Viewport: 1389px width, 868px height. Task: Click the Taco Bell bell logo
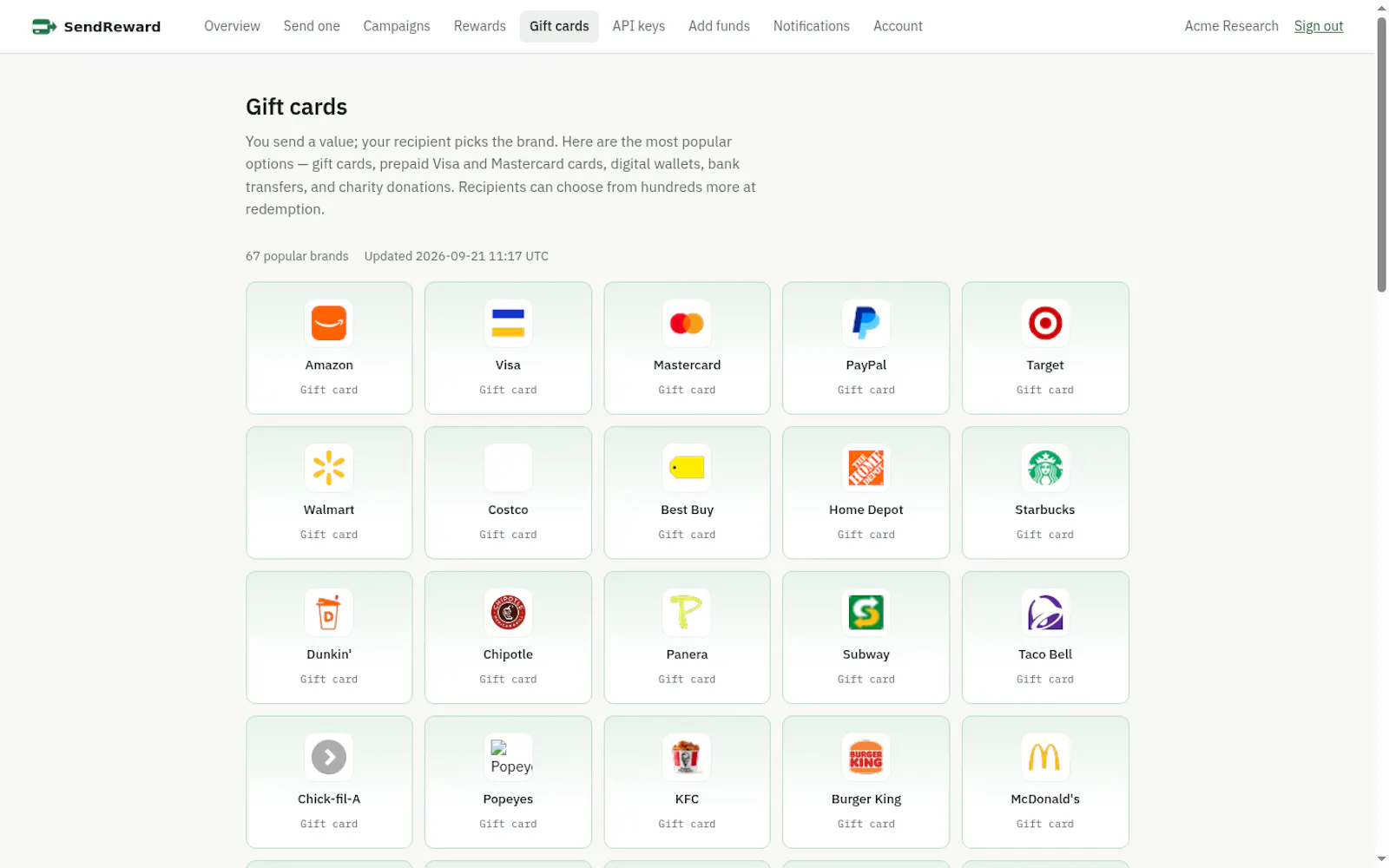pos(1045,613)
